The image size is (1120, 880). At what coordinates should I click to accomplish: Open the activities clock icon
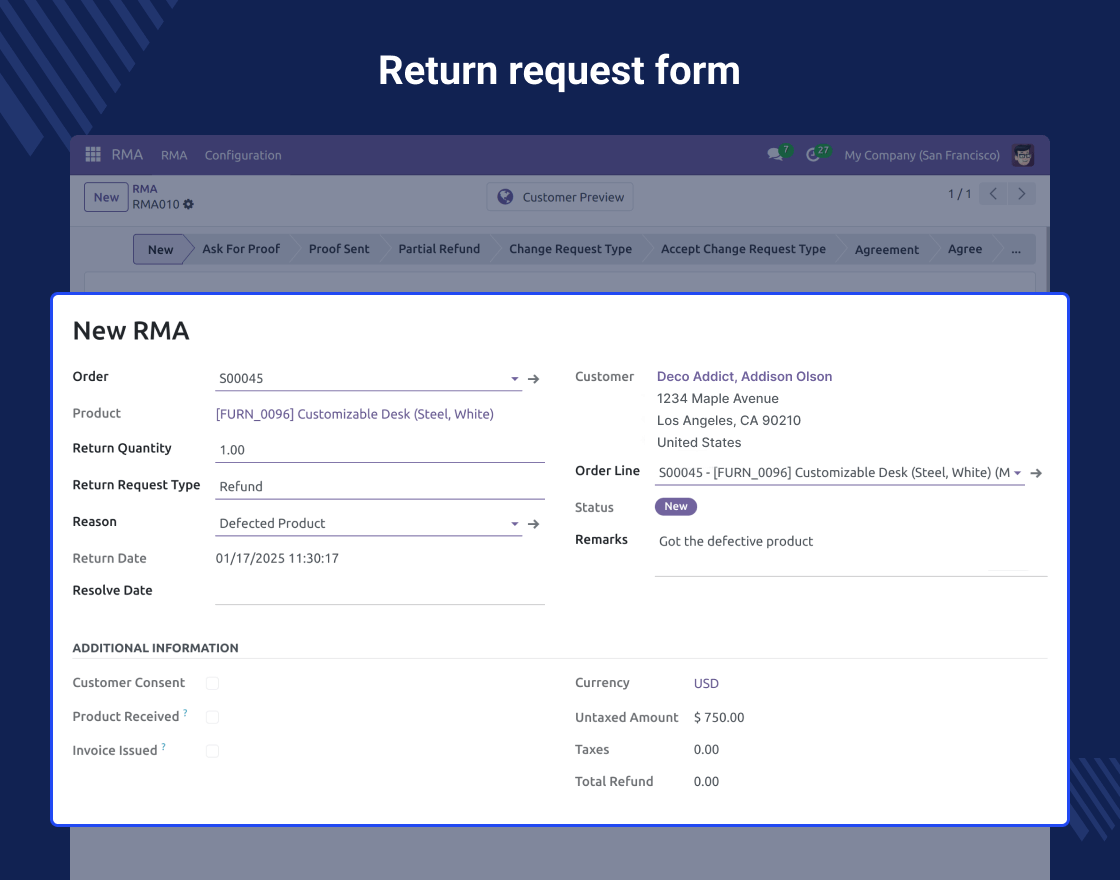click(x=813, y=154)
